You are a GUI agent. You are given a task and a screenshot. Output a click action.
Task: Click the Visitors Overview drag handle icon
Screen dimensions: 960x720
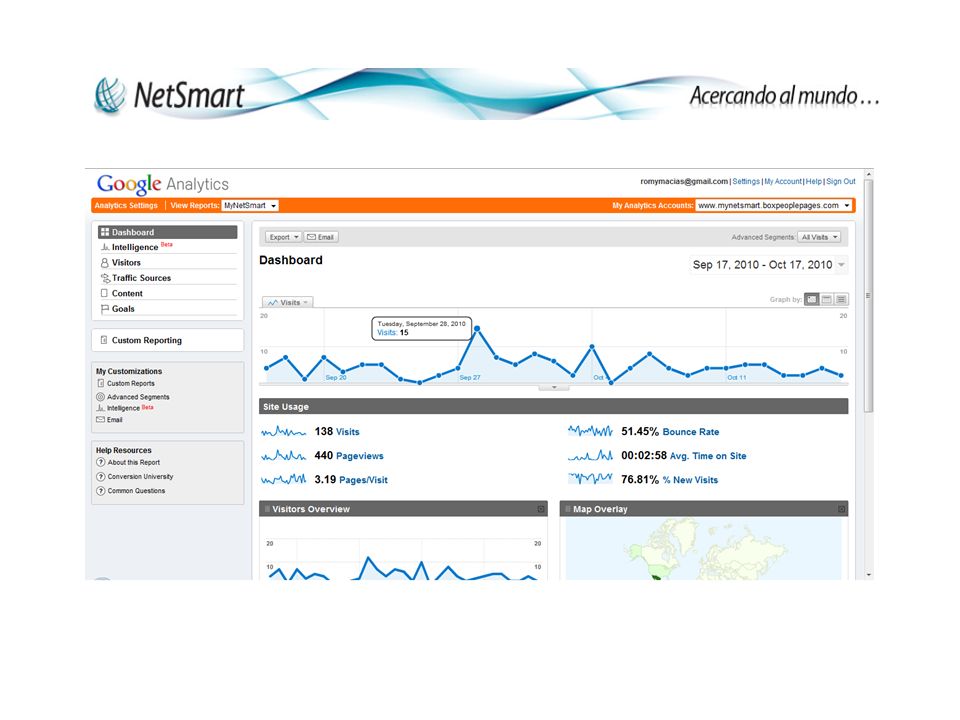tap(267, 509)
